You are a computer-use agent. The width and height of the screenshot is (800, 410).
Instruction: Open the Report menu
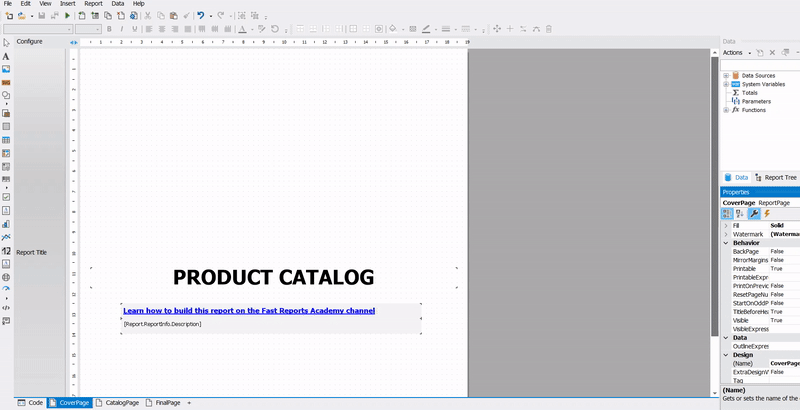click(93, 4)
